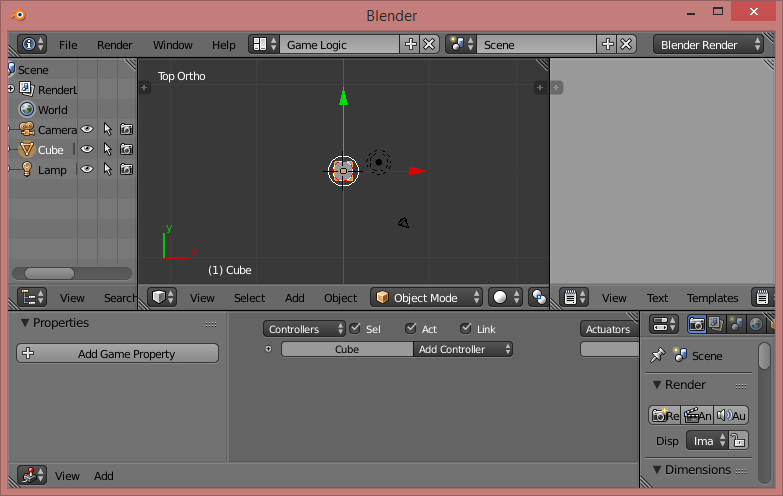Expand the RenderLayers tree item

click(x=10, y=89)
